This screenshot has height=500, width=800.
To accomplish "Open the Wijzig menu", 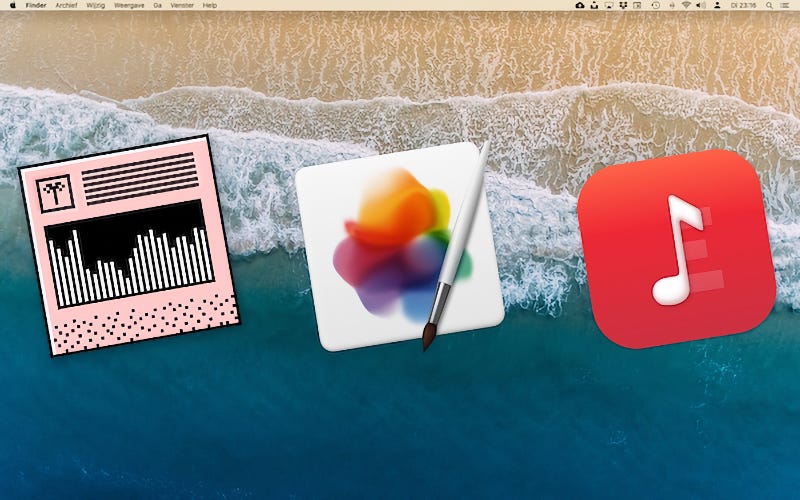I will point(95,5).
